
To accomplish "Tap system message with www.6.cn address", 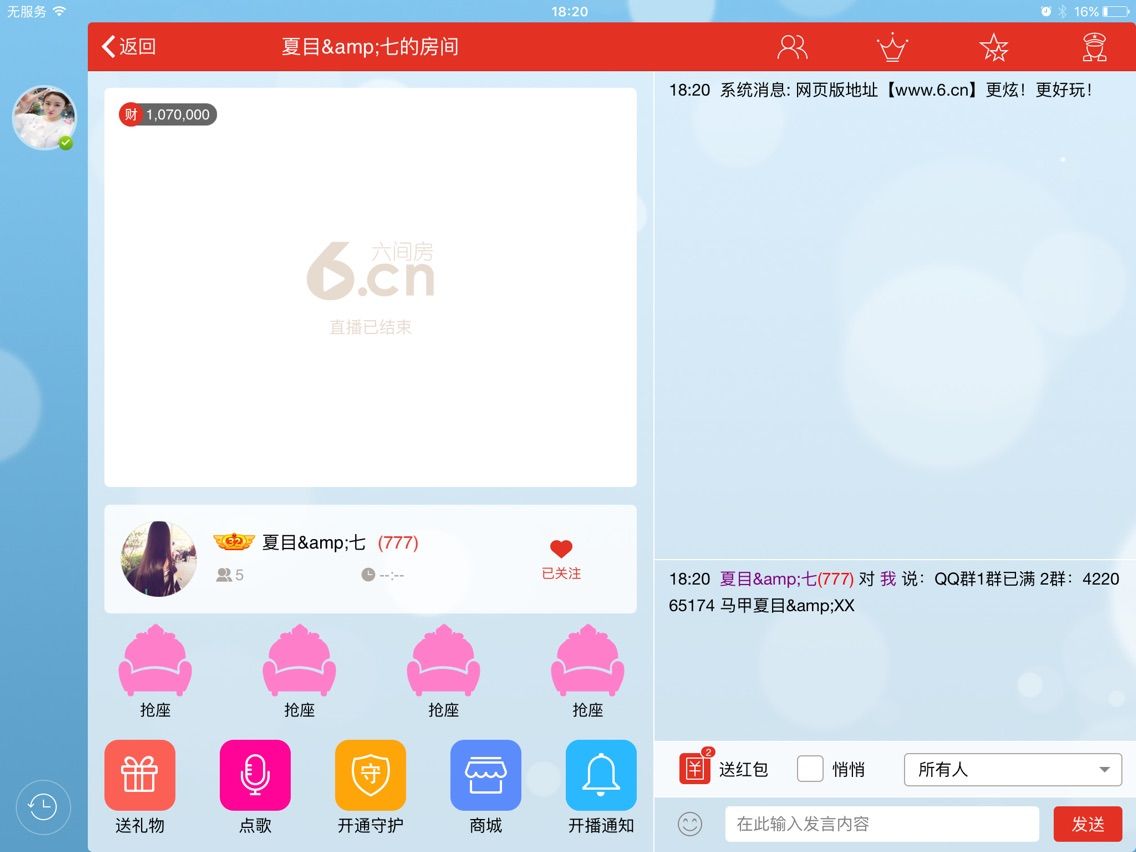I will point(880,90).
